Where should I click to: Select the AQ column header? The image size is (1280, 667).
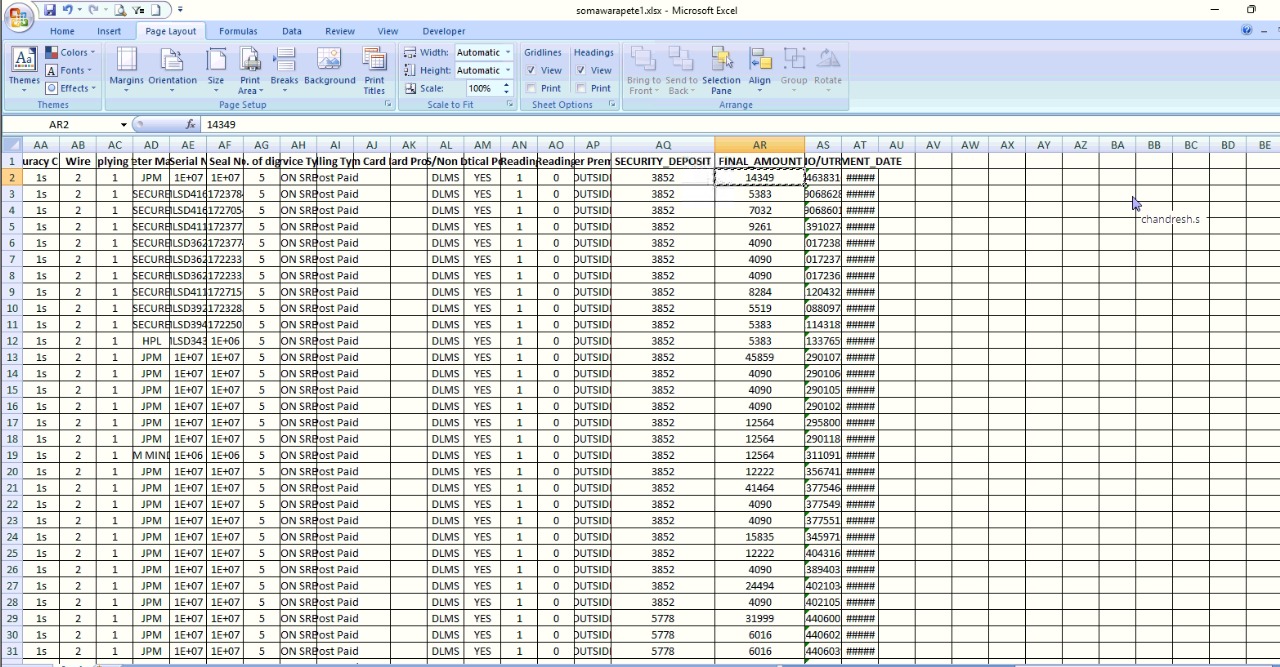(663, 145)
